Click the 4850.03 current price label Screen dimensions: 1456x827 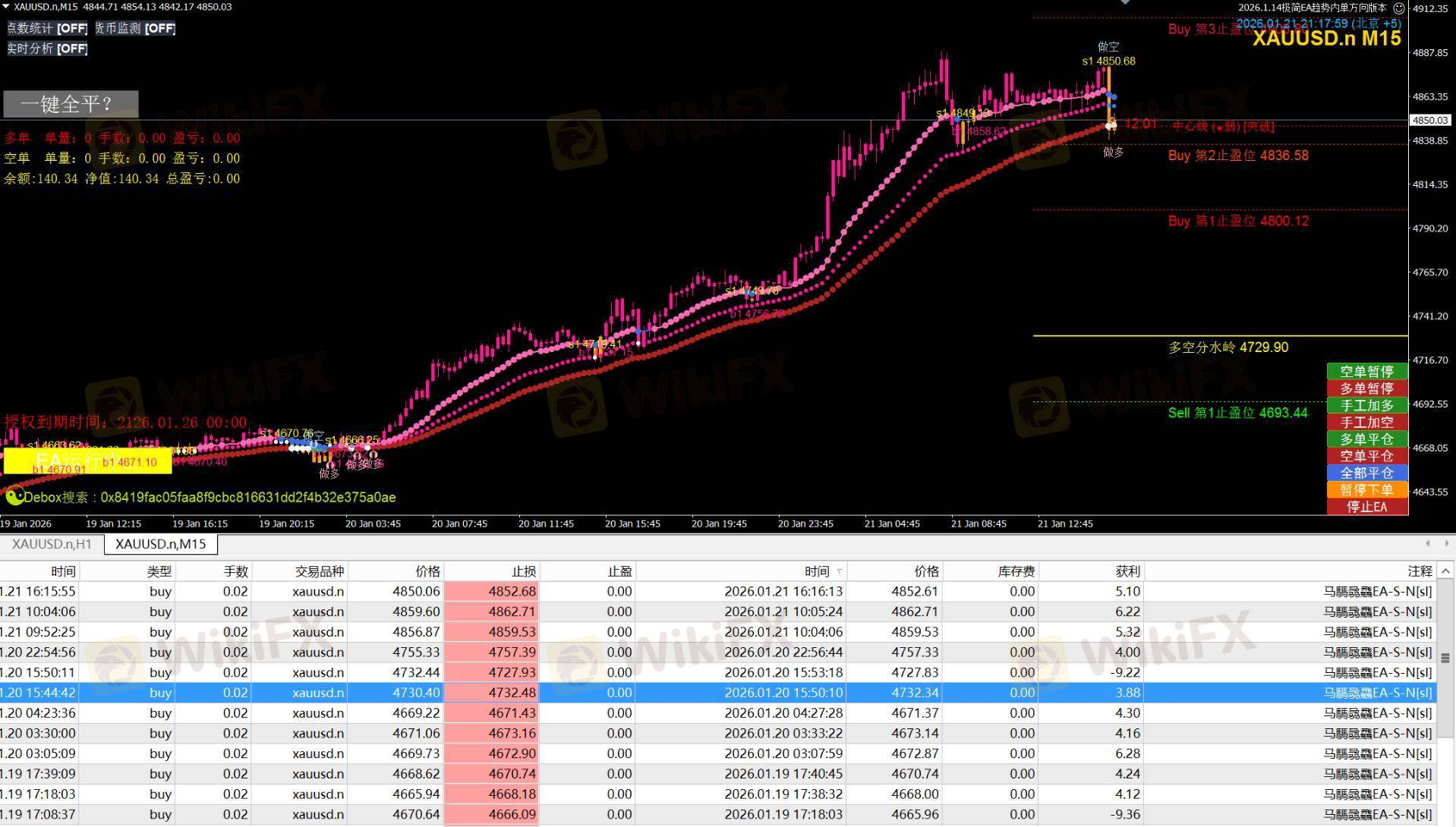1430,120
